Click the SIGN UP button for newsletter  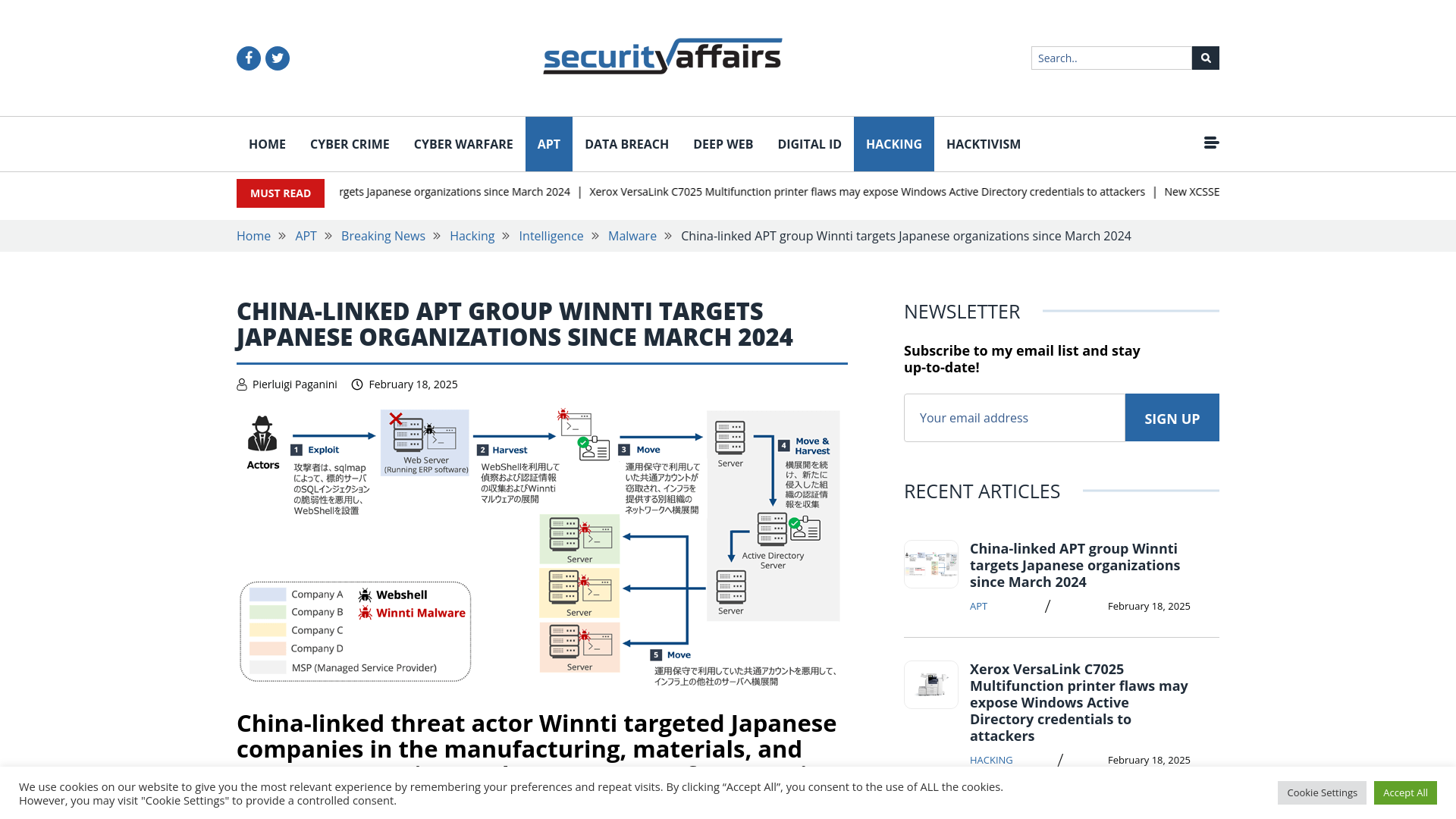1171,418
